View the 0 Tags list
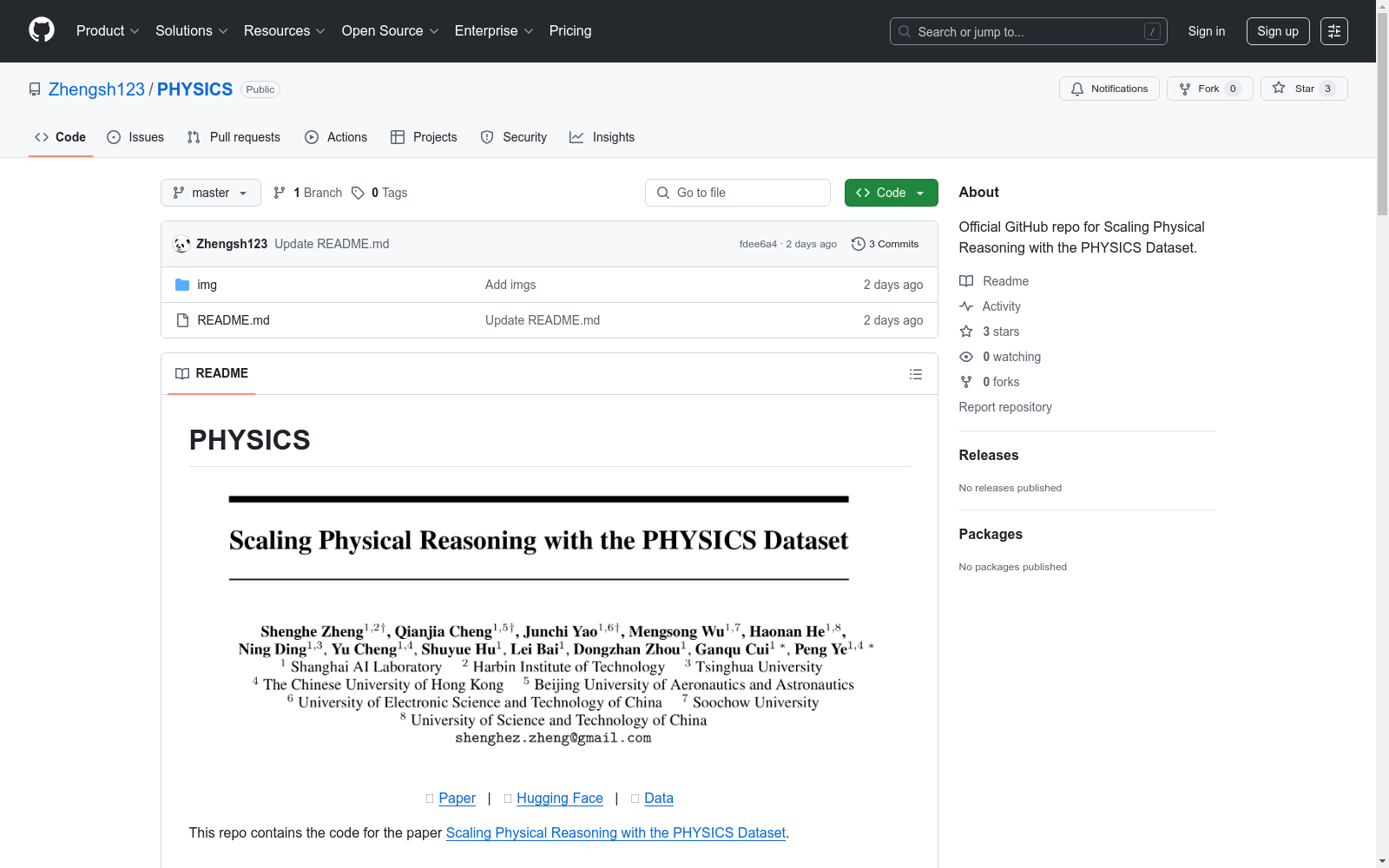Viewport: 1389px width, 868px height. tap(379, 193)
